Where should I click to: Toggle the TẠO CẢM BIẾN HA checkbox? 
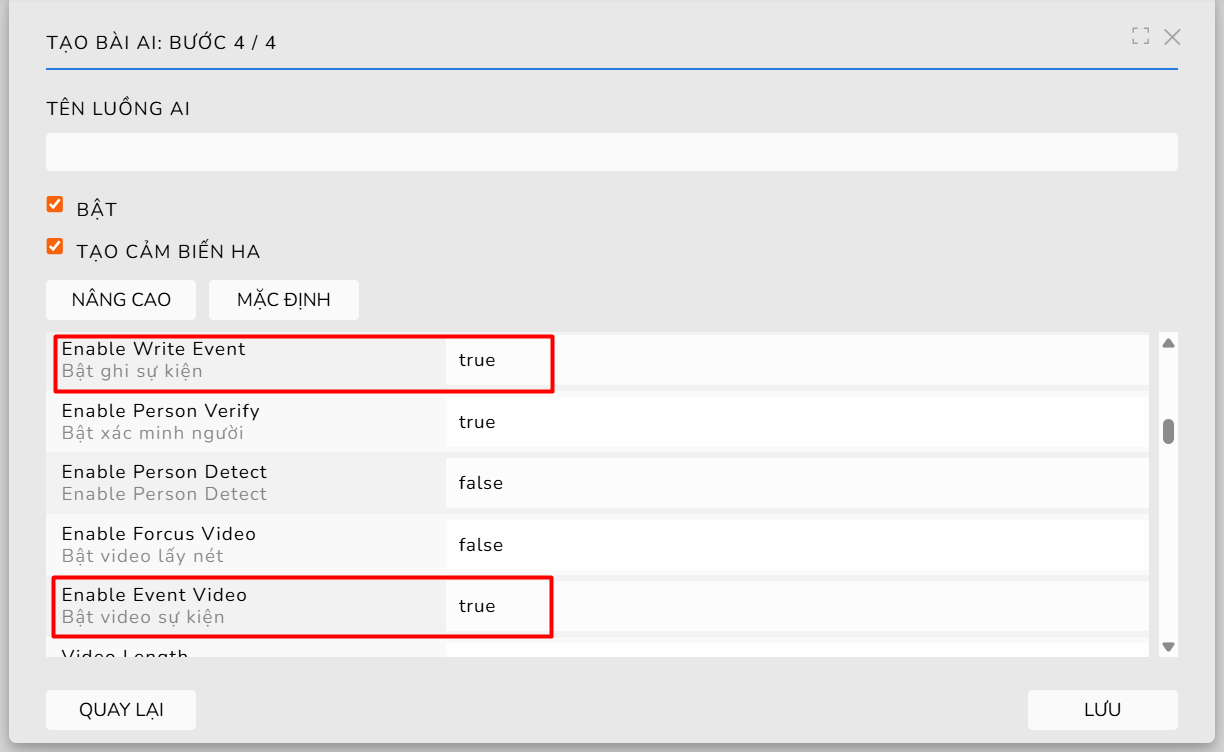55,246
